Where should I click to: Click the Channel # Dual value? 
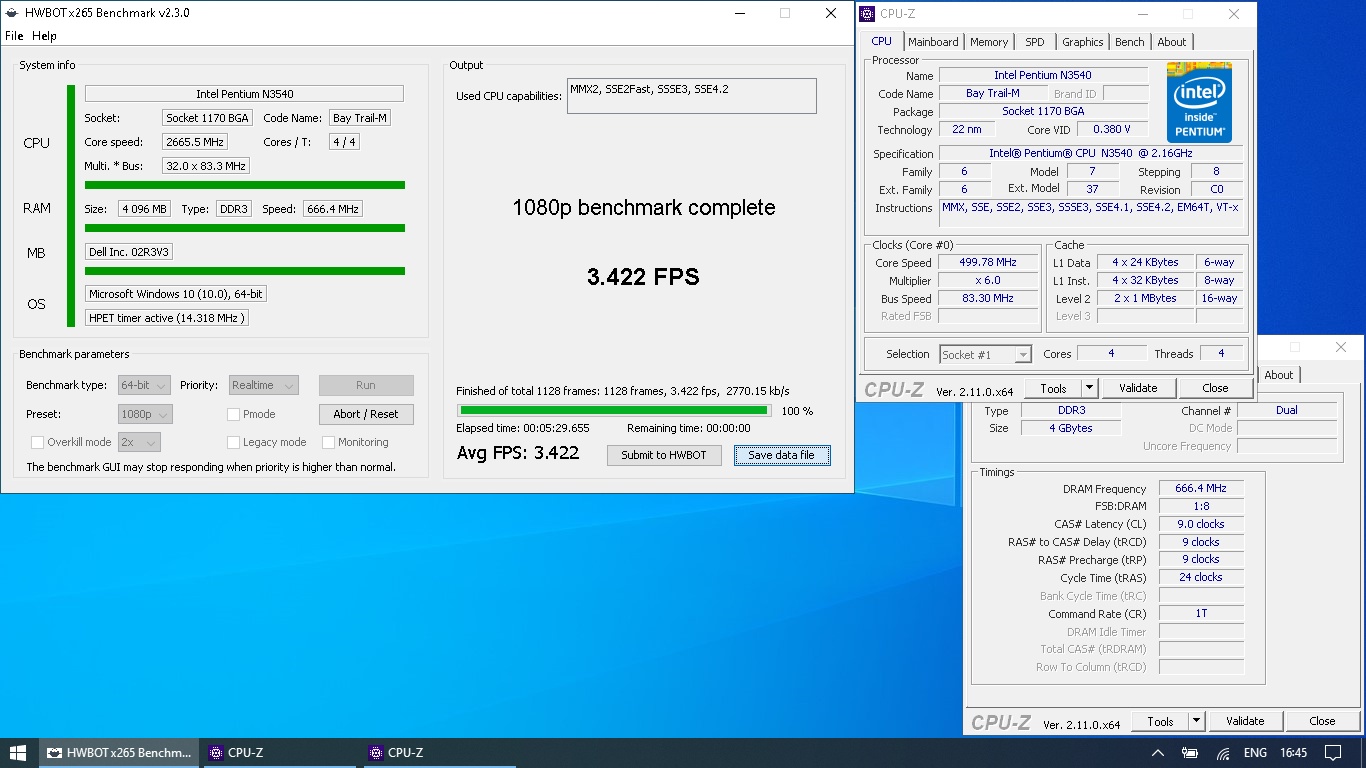pos(1287,410)
